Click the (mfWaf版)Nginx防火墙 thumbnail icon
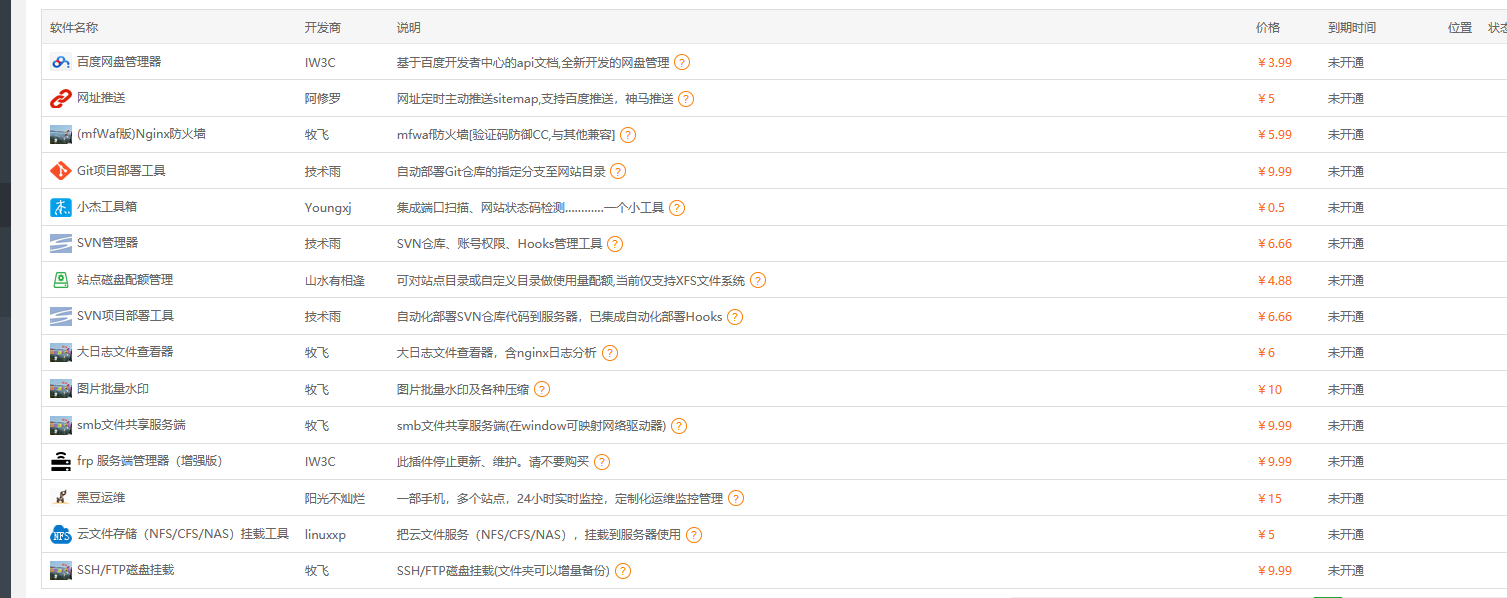 tap(60, 134)
